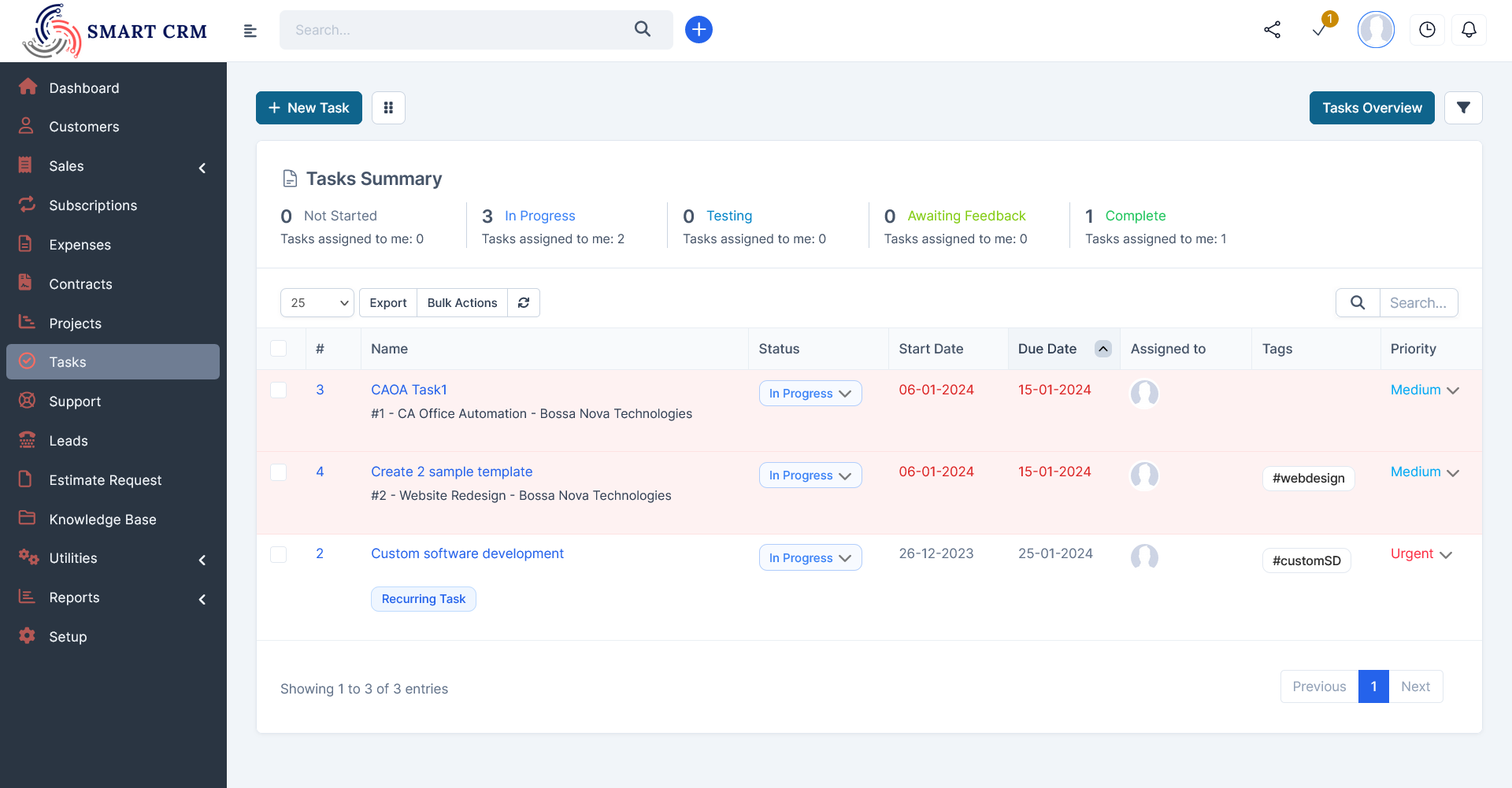Open the filter icon near Tasks Overview
Image resolution: width=1512 pixels, height=788 pixels.
tap(1463, 108)
